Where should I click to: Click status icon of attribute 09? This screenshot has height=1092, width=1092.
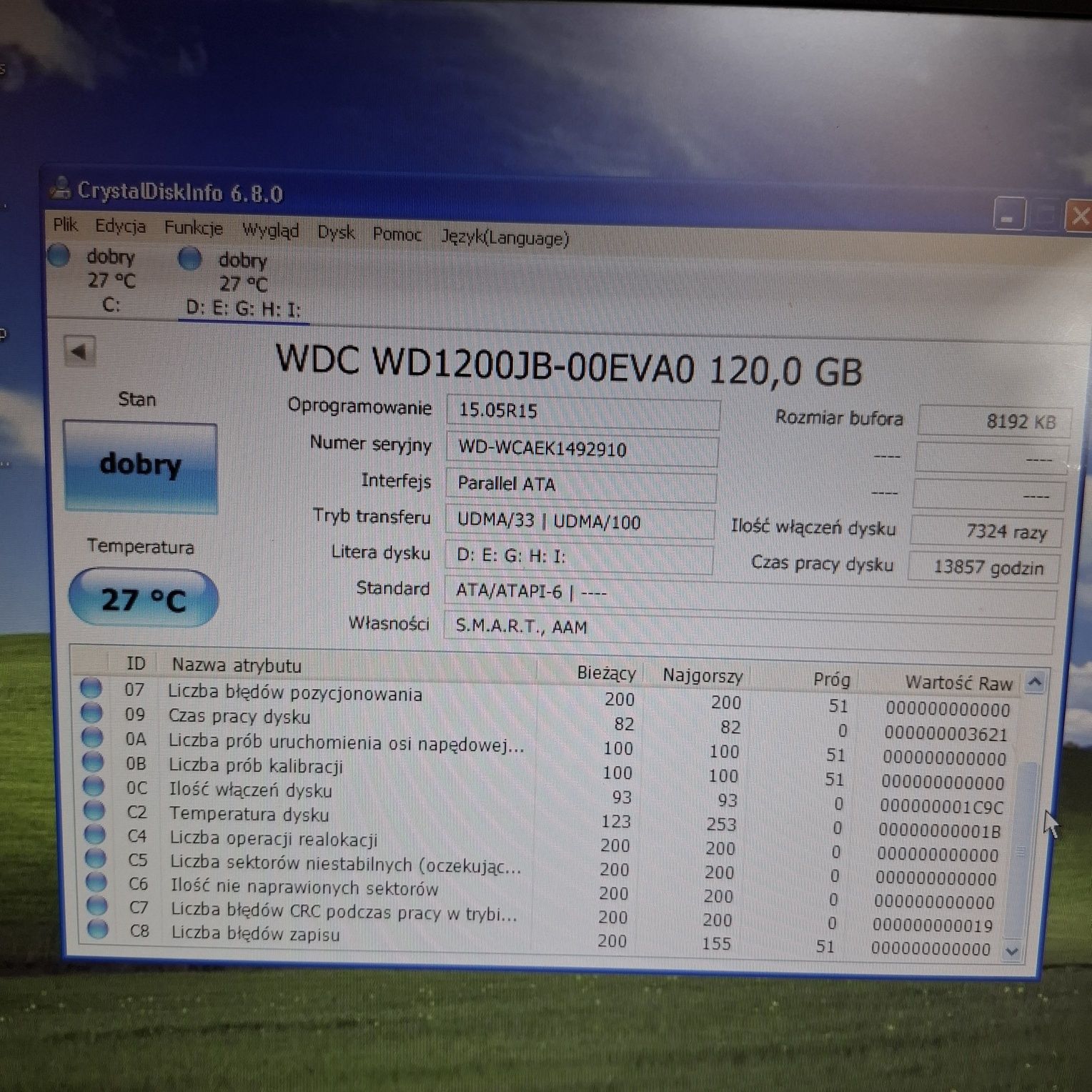(91, 713)
